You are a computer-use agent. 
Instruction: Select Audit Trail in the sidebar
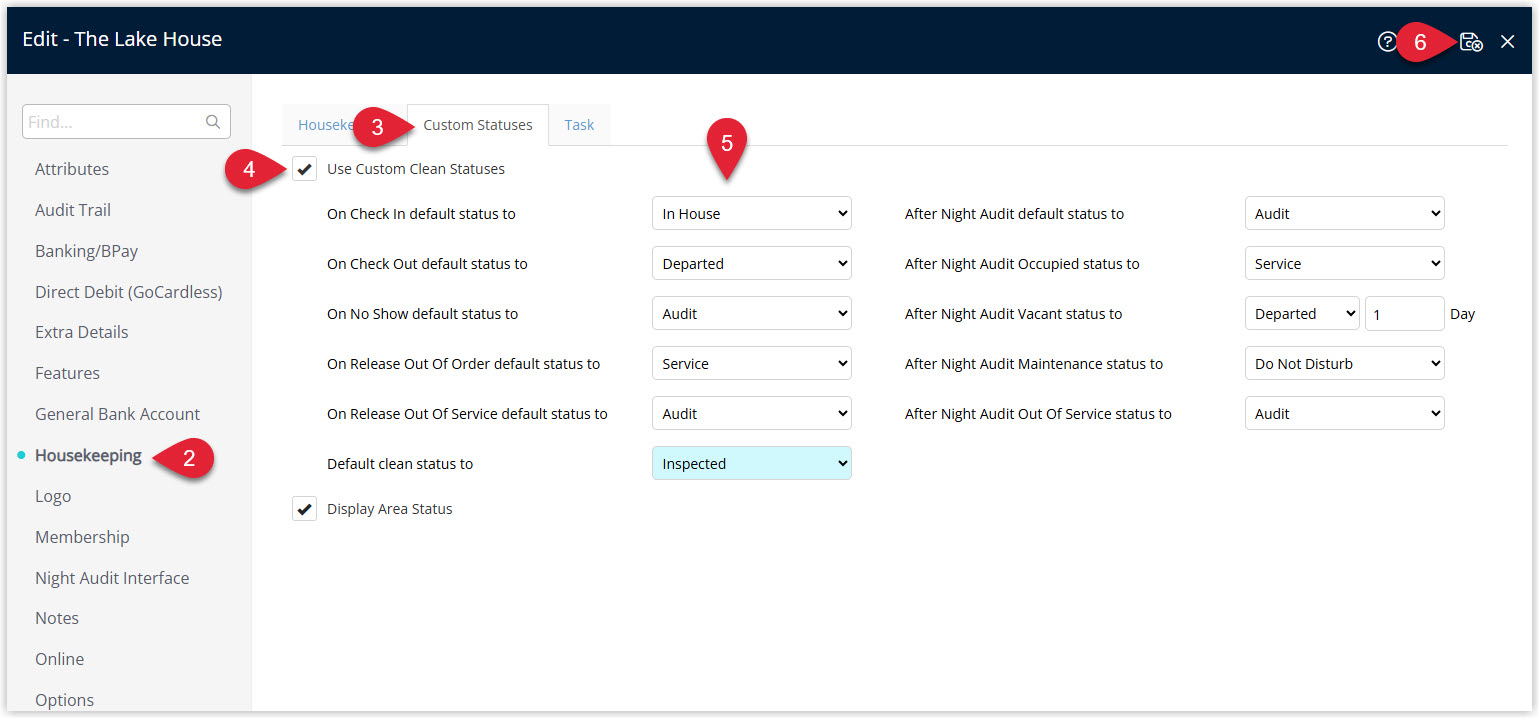(73, 210)
